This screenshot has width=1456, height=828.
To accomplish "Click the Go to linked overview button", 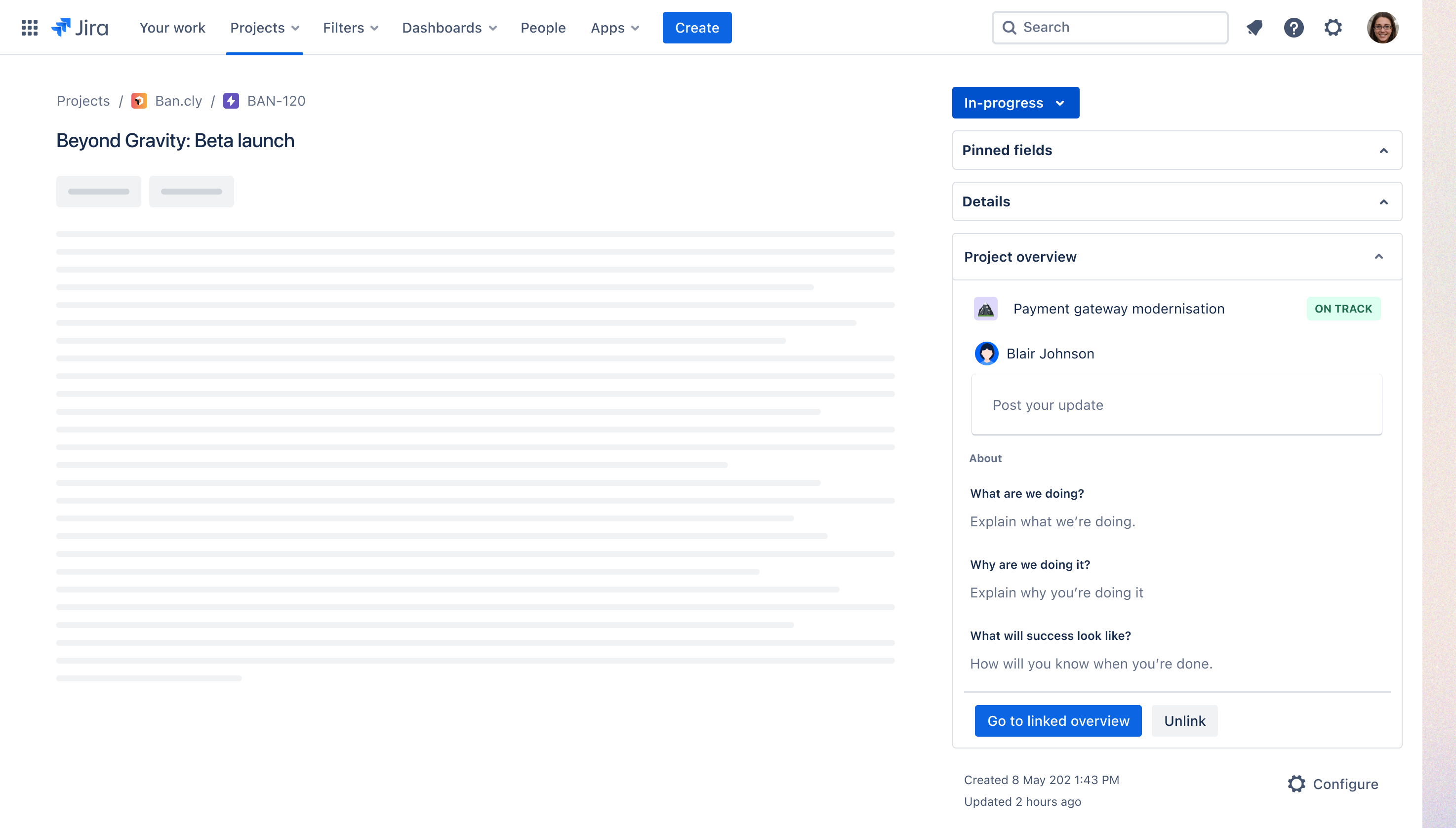I will [x=1058, y=720].
